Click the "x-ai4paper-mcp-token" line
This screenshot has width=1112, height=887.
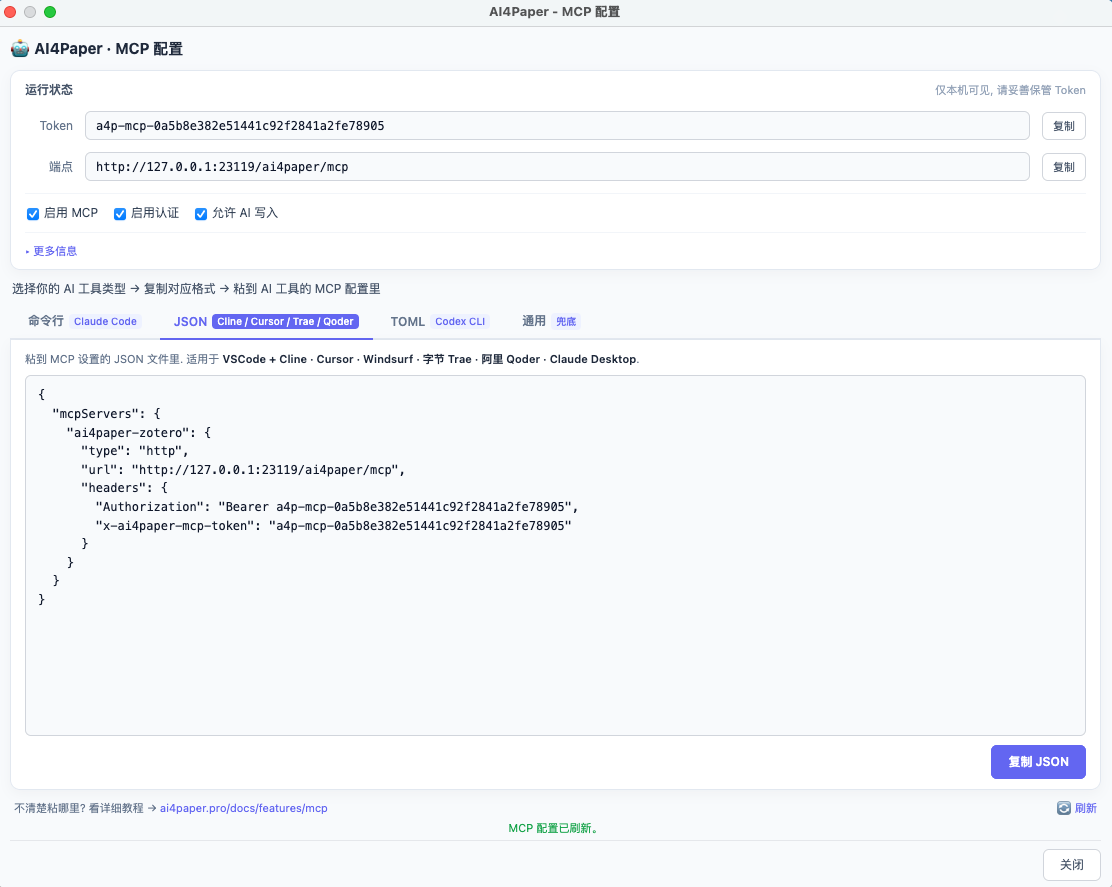(x=333, y=525)
